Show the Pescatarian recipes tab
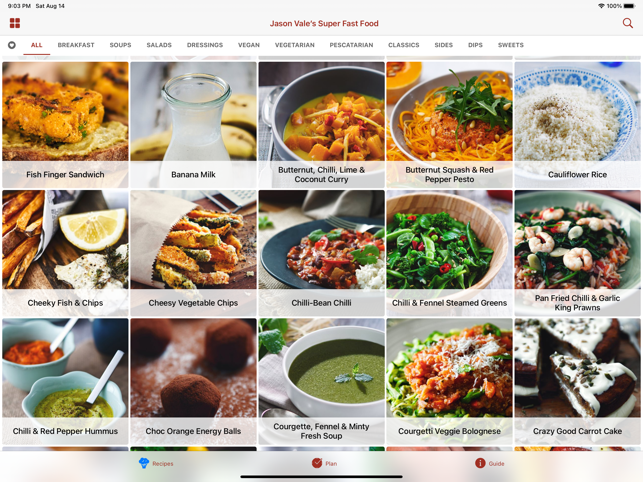The image size is (643, 482). pos(351,45)
